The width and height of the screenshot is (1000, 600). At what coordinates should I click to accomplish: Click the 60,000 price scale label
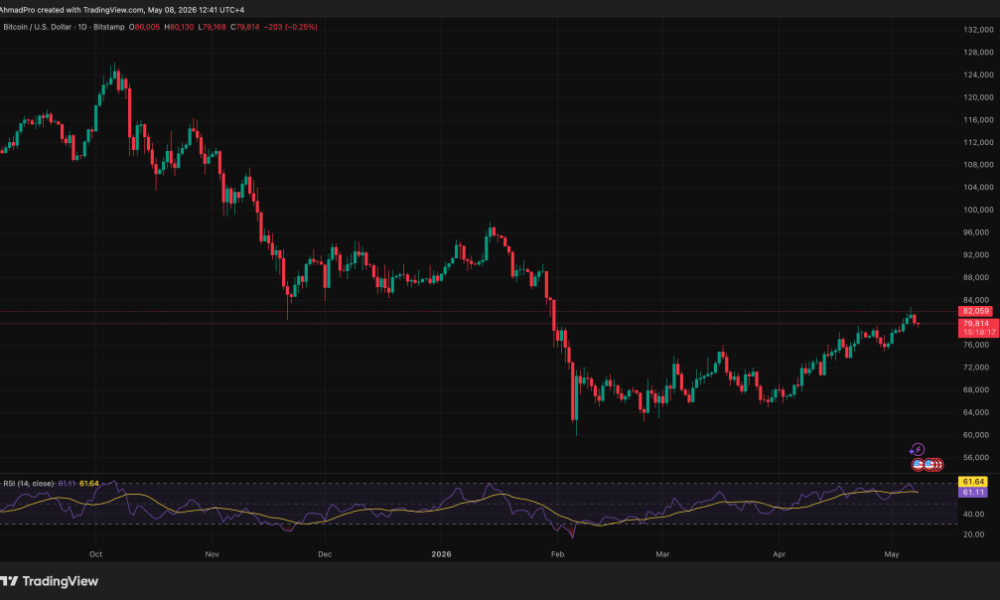(978, 435)
